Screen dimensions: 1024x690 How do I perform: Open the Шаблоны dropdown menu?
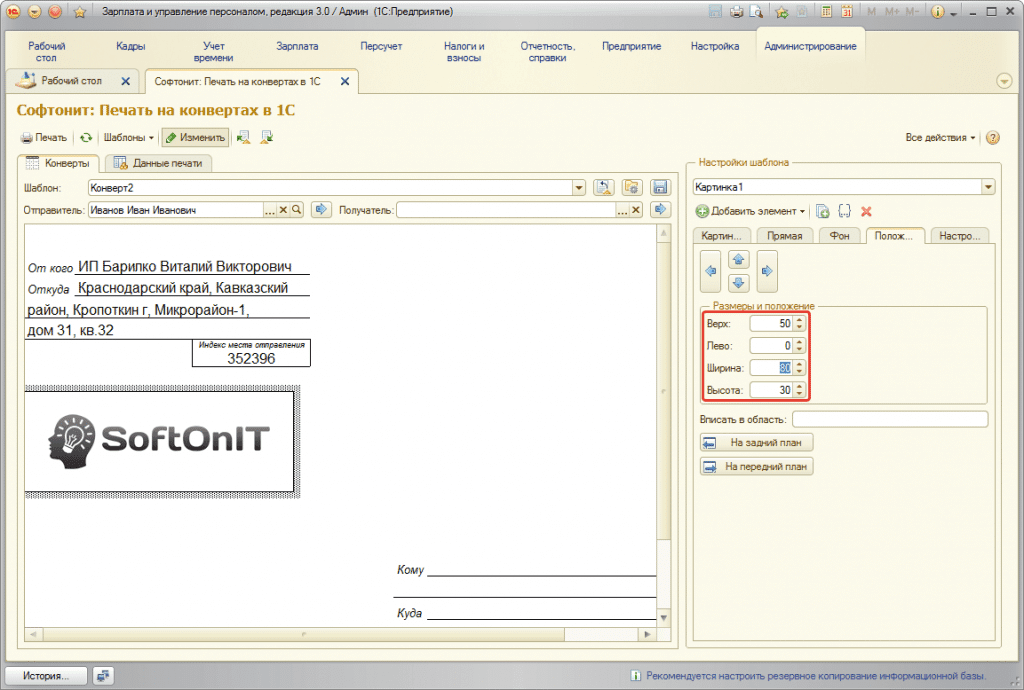coord(128,138)
